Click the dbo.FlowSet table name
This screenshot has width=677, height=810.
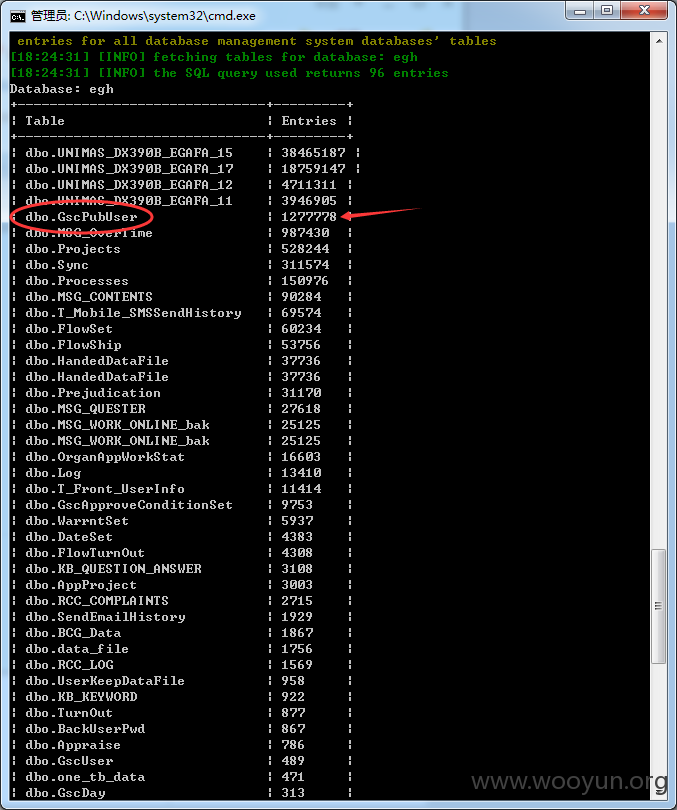69,329
